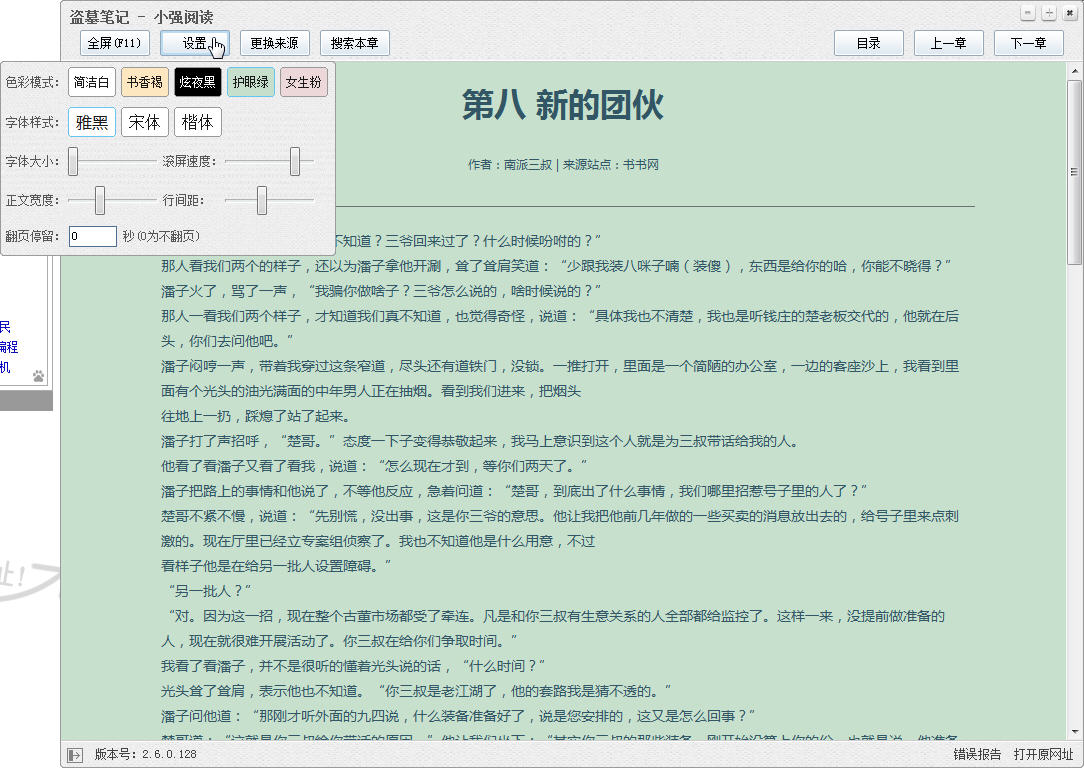1084x768 pixels.
Task: Click the 滚屏速度 slider handle
Action: point(295,161)
